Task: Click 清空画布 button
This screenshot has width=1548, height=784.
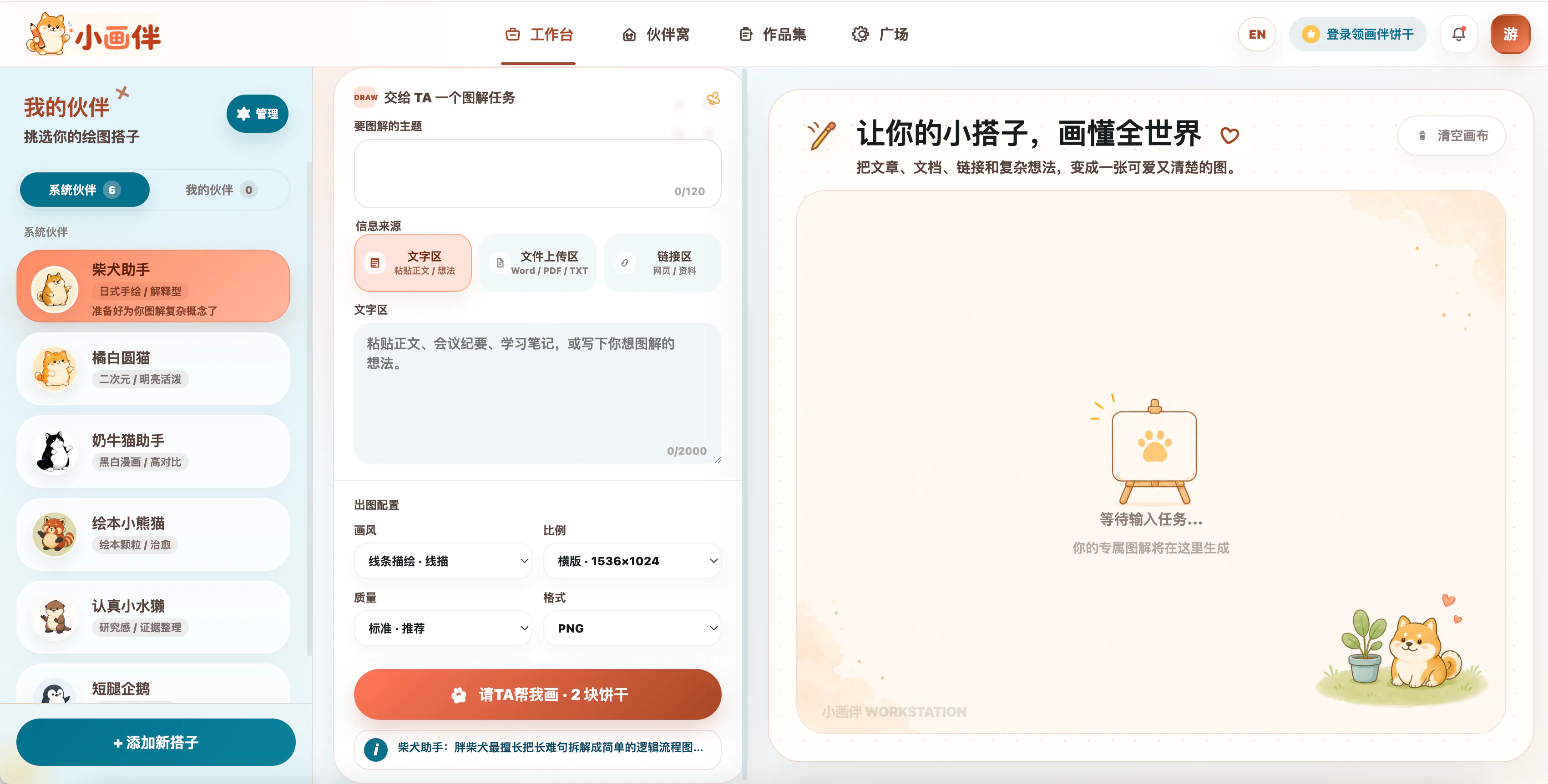Action: 1452,135
